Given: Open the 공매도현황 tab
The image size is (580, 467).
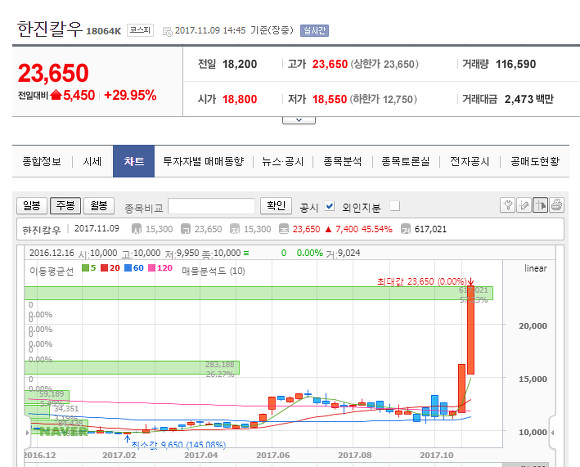Looking at the screenshot, I should [535, 162].
